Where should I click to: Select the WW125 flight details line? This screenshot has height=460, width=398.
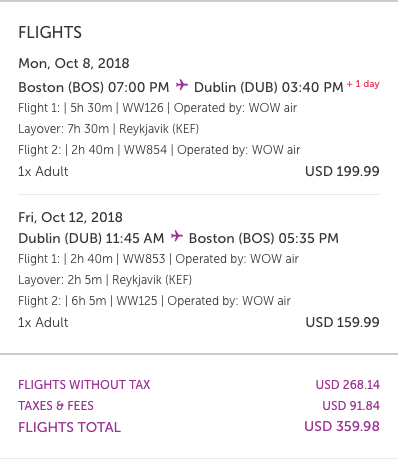pyautogui.click(x=154, y=301)
